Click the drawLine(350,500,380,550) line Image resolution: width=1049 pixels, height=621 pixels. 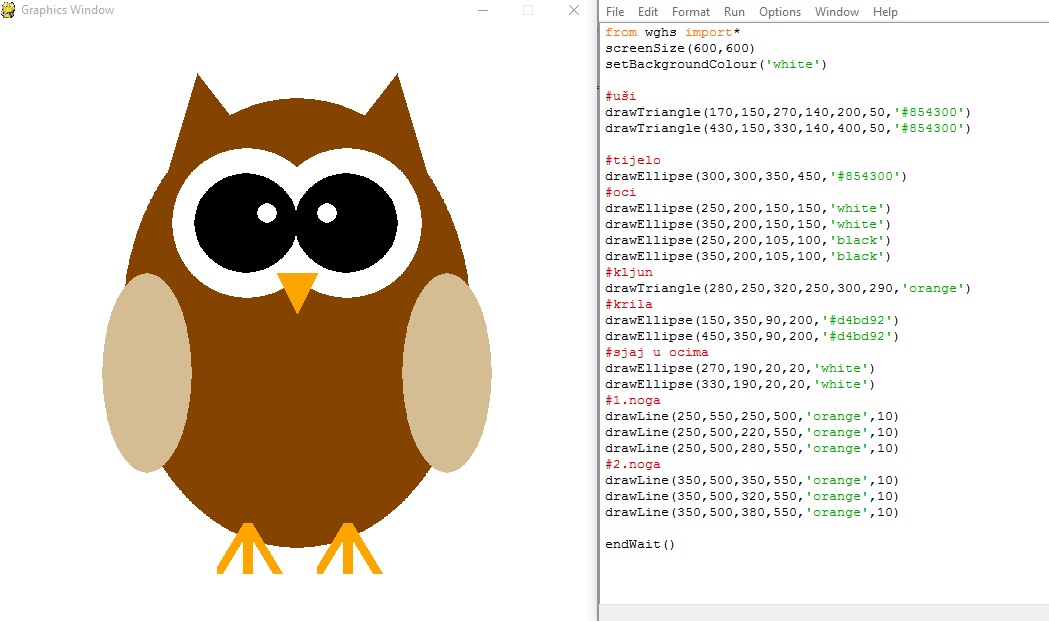(x=752, y=513)
